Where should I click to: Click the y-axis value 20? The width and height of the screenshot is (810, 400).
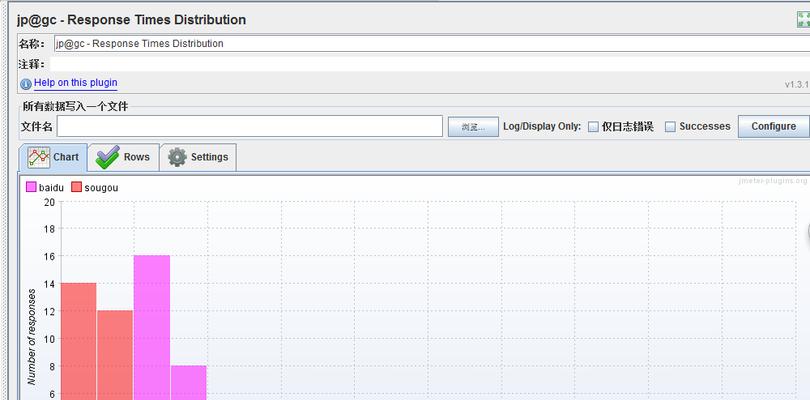coord(50,202)
